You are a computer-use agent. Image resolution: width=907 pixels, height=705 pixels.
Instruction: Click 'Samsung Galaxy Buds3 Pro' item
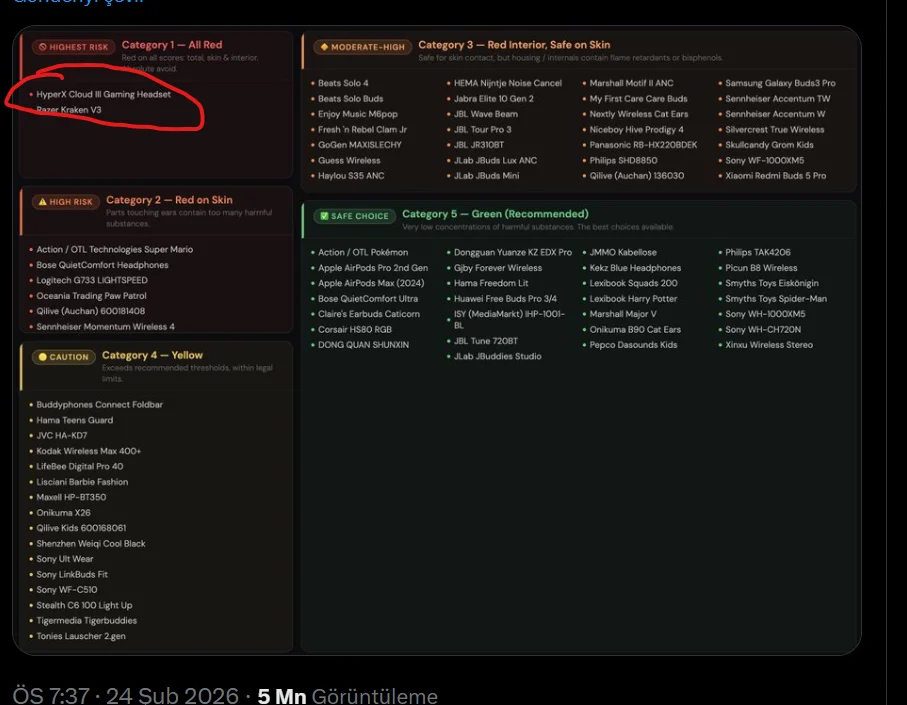click(x=780, y=83)
